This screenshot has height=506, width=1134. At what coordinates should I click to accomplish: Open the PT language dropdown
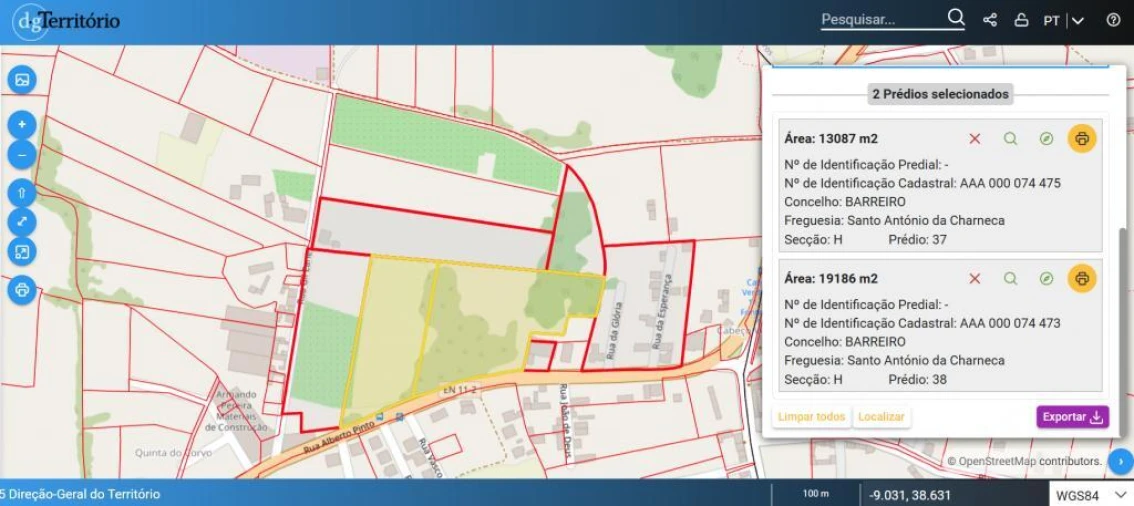click(x=1064, y=20)
